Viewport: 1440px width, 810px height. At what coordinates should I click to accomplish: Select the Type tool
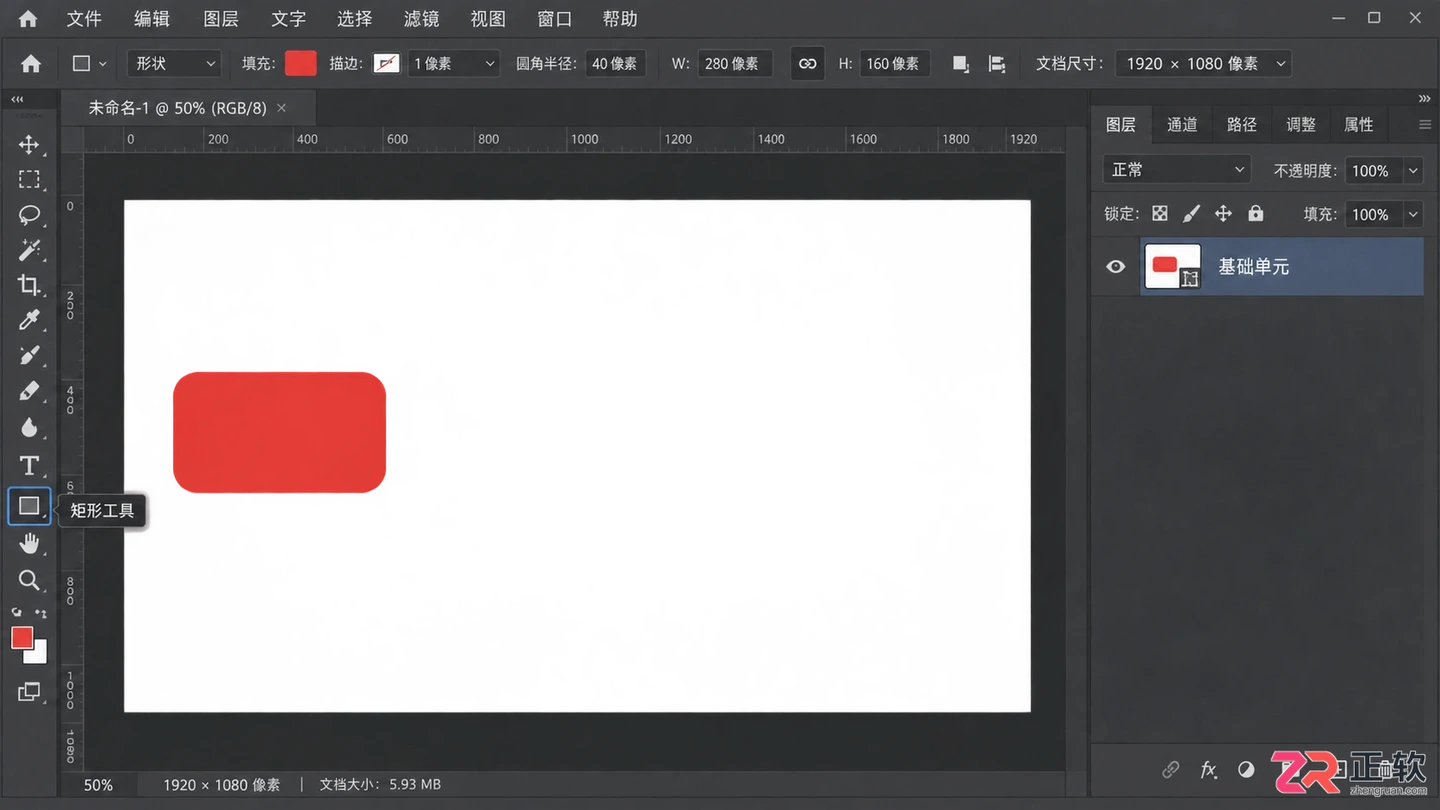coord(29,465)
